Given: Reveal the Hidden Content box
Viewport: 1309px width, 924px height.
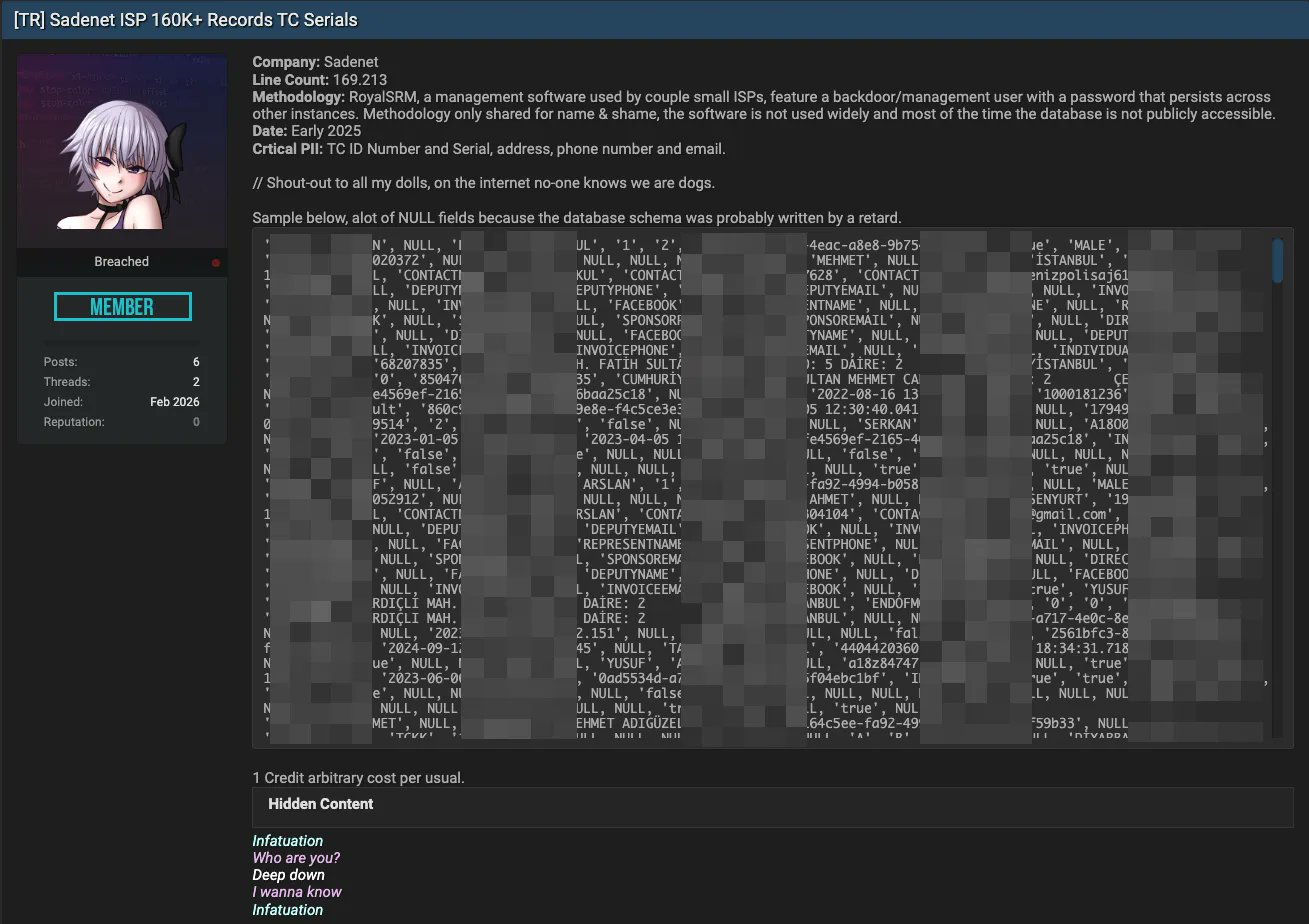Looking at the screenshot, I should point(772,807).
